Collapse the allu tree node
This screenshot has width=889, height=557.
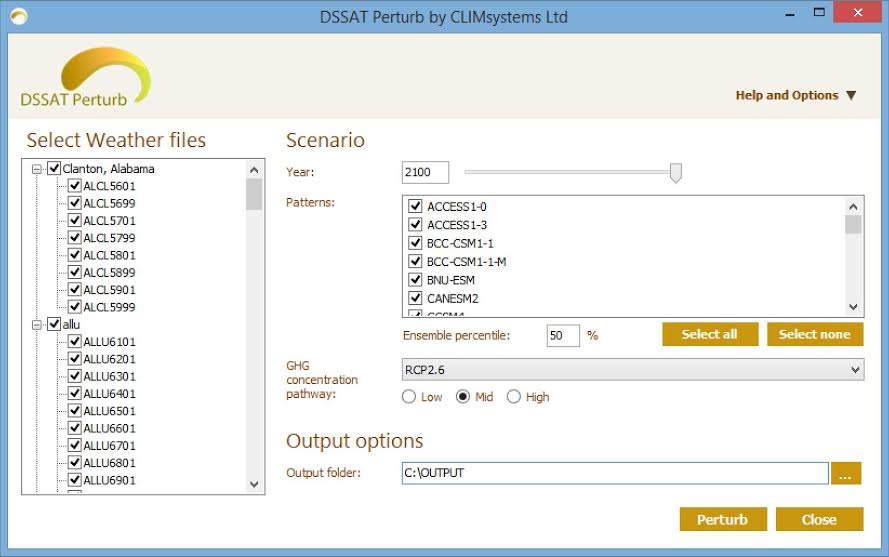click(37, 325)
